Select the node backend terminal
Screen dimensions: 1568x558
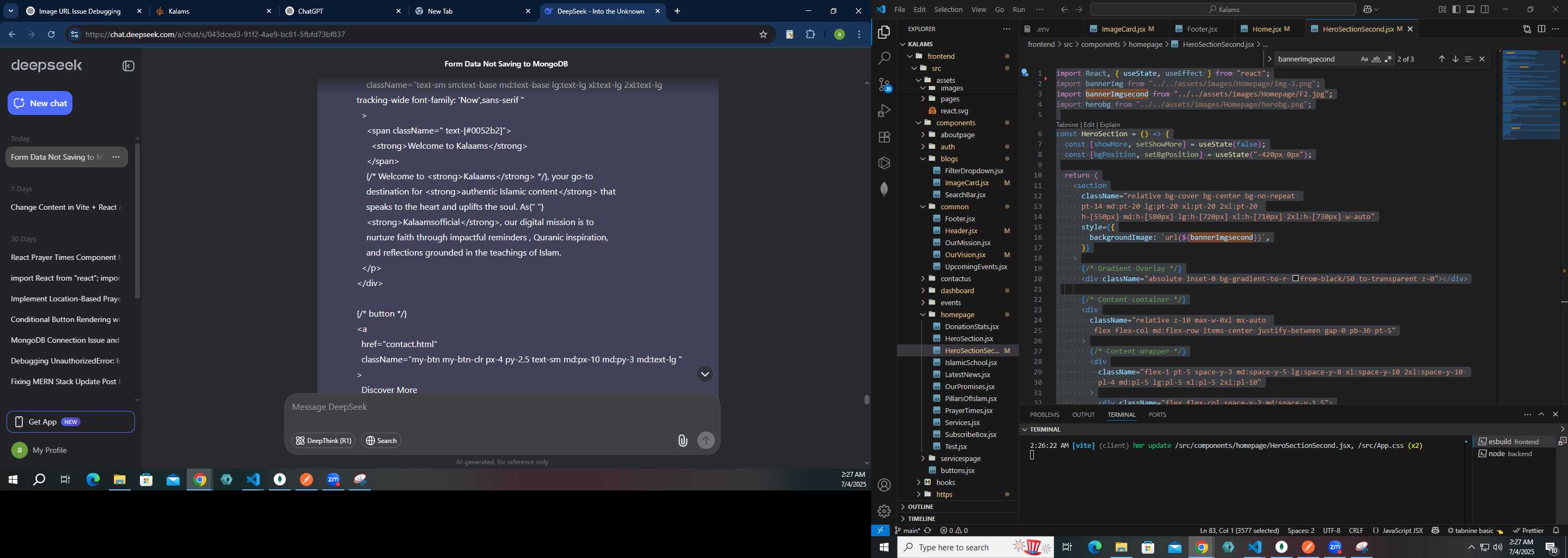pos(1515,454)
